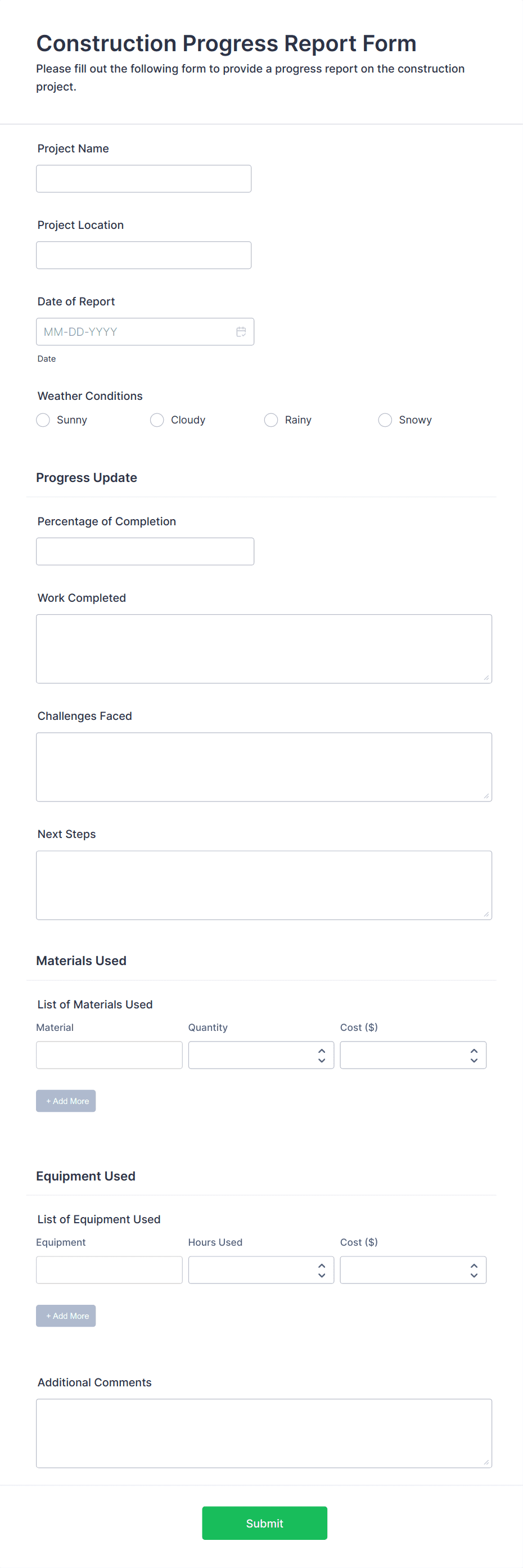This screenshot has height=1568, width=523.
Task: Select Rainy weather condition
Action: point(271,420)
